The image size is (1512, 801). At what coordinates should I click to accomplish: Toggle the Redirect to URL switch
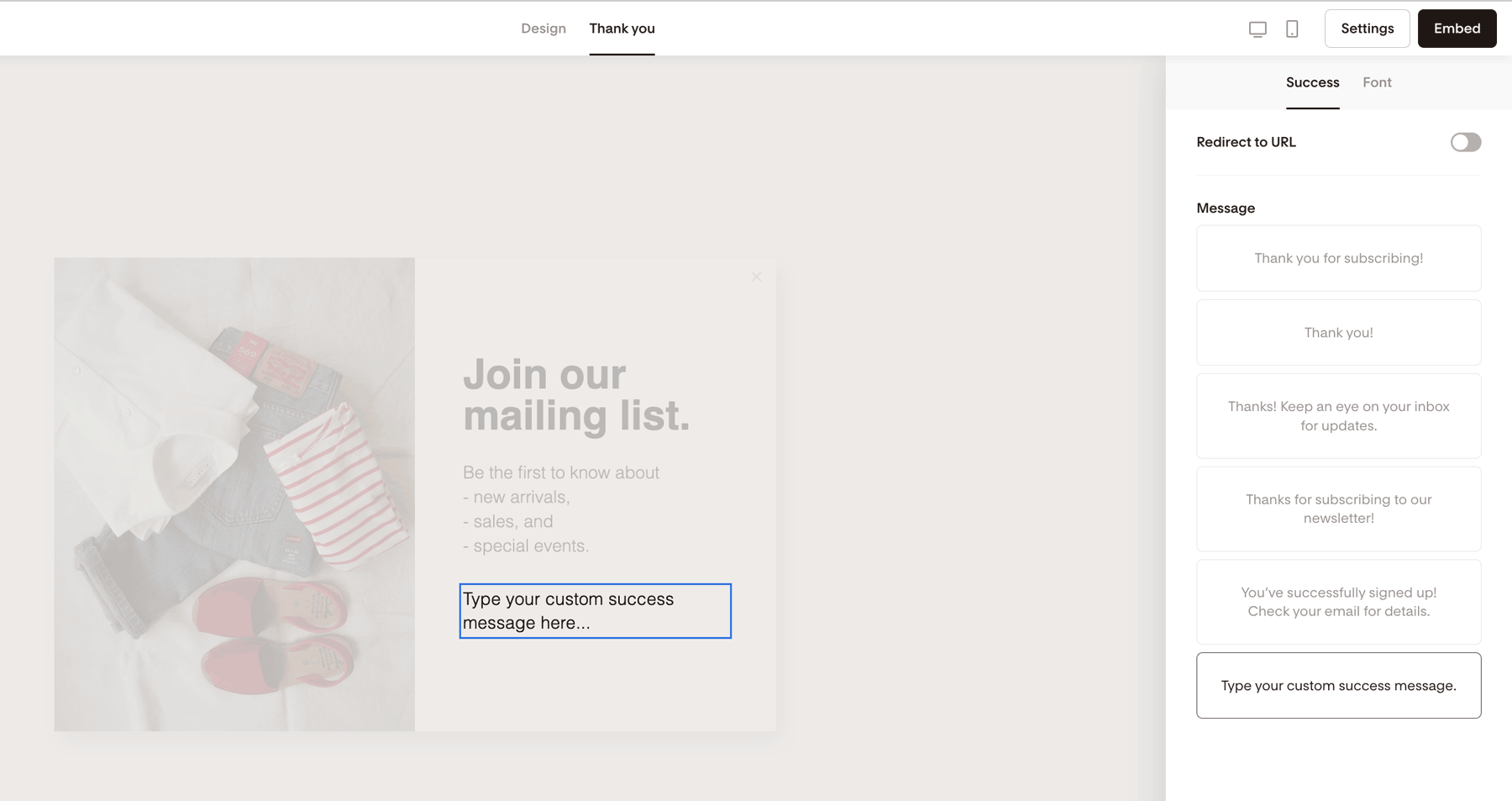click(x=1466, y=142)
